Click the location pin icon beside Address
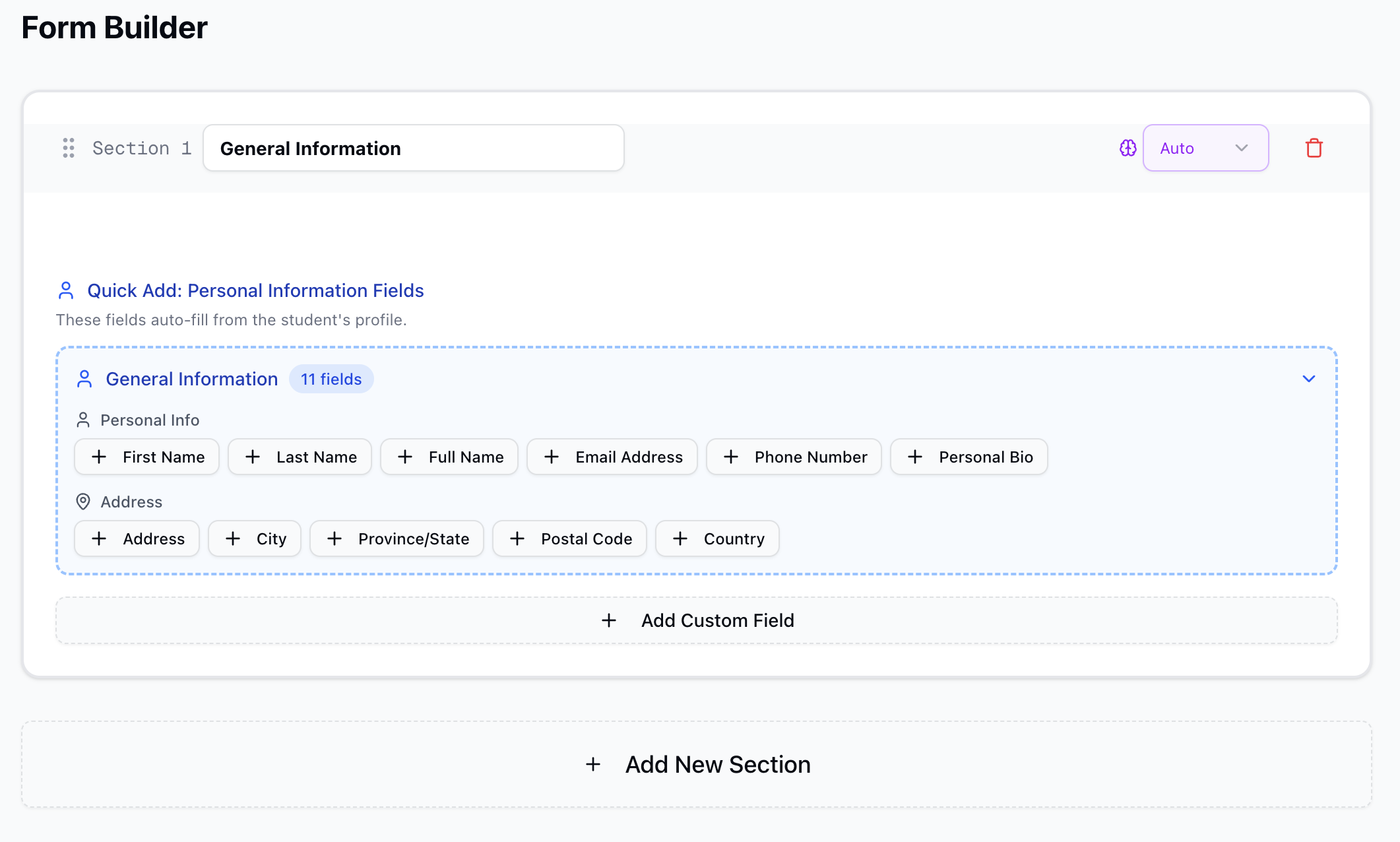 tap(83, 502)
